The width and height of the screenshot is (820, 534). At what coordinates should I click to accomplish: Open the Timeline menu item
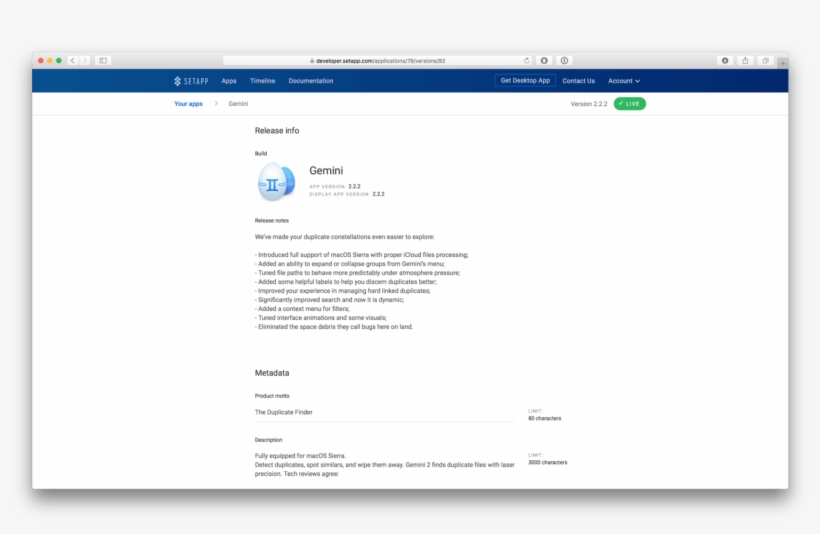coord(262,81)
